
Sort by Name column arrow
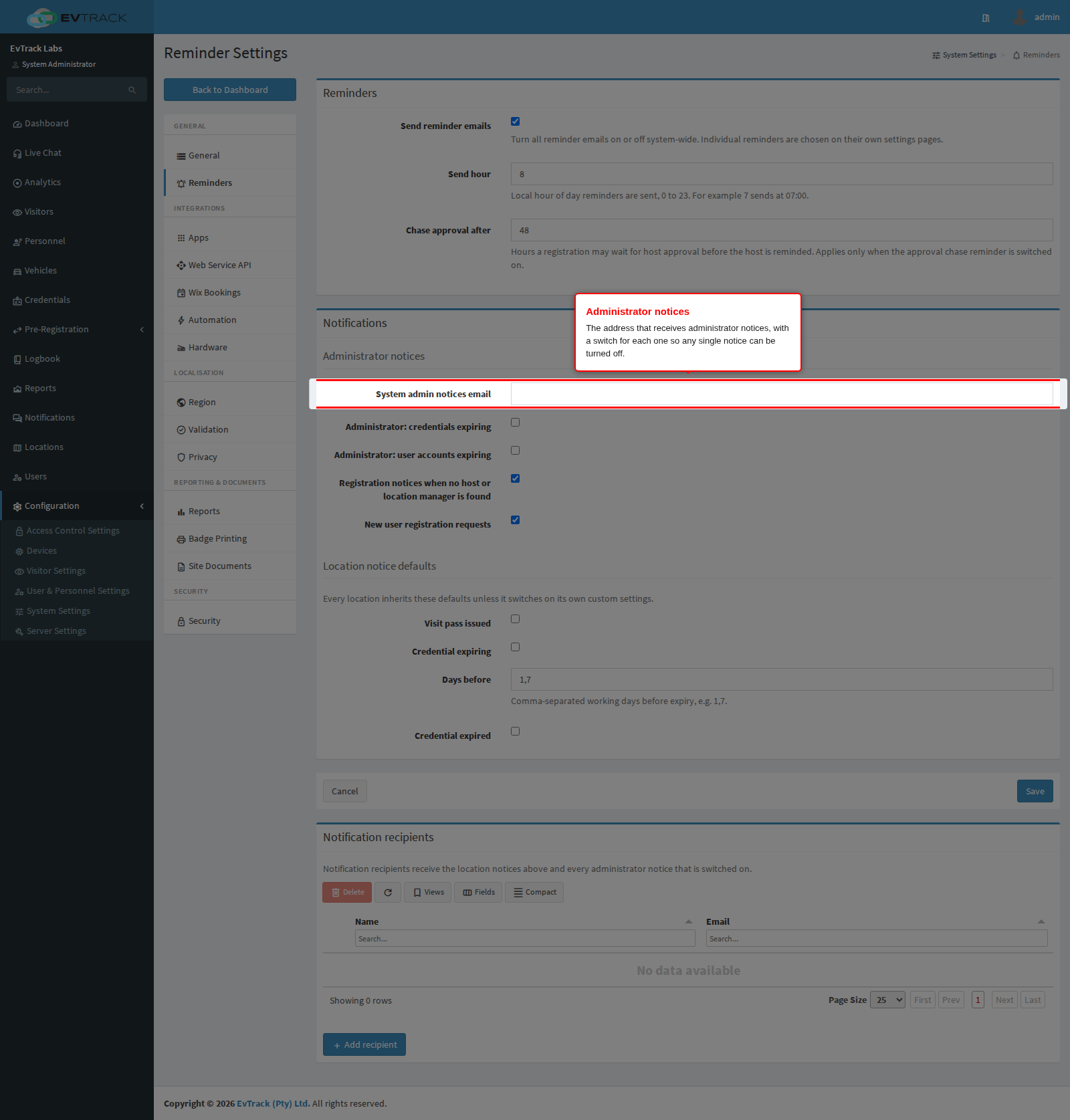(x=689, y=921)
